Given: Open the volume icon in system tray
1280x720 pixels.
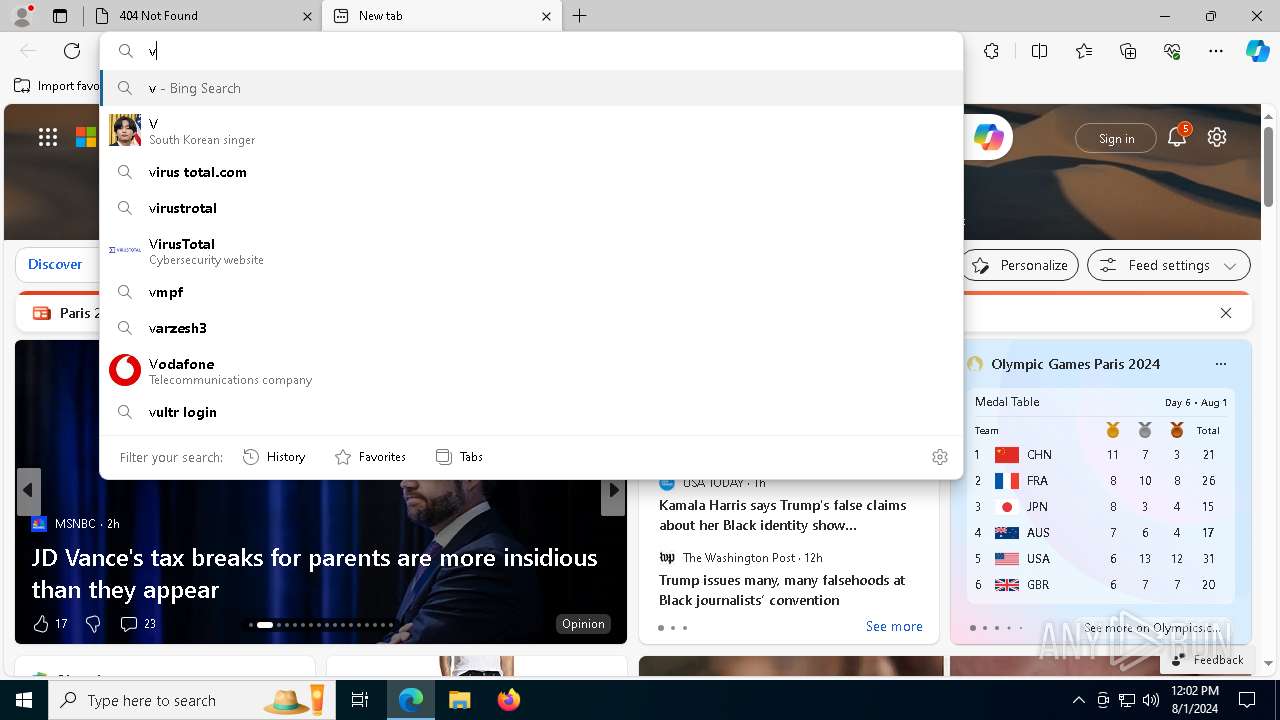Looking at the screenshot, I should (x=1151, y=700).
